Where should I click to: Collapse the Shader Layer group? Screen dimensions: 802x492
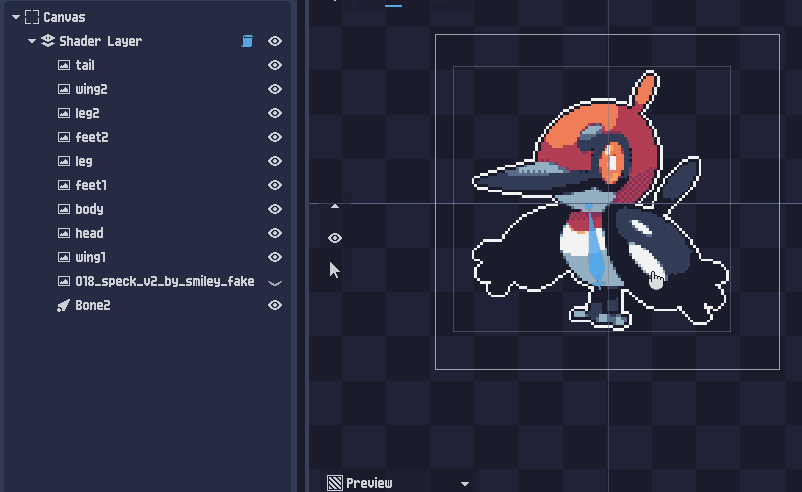click(x=32, y=41)
